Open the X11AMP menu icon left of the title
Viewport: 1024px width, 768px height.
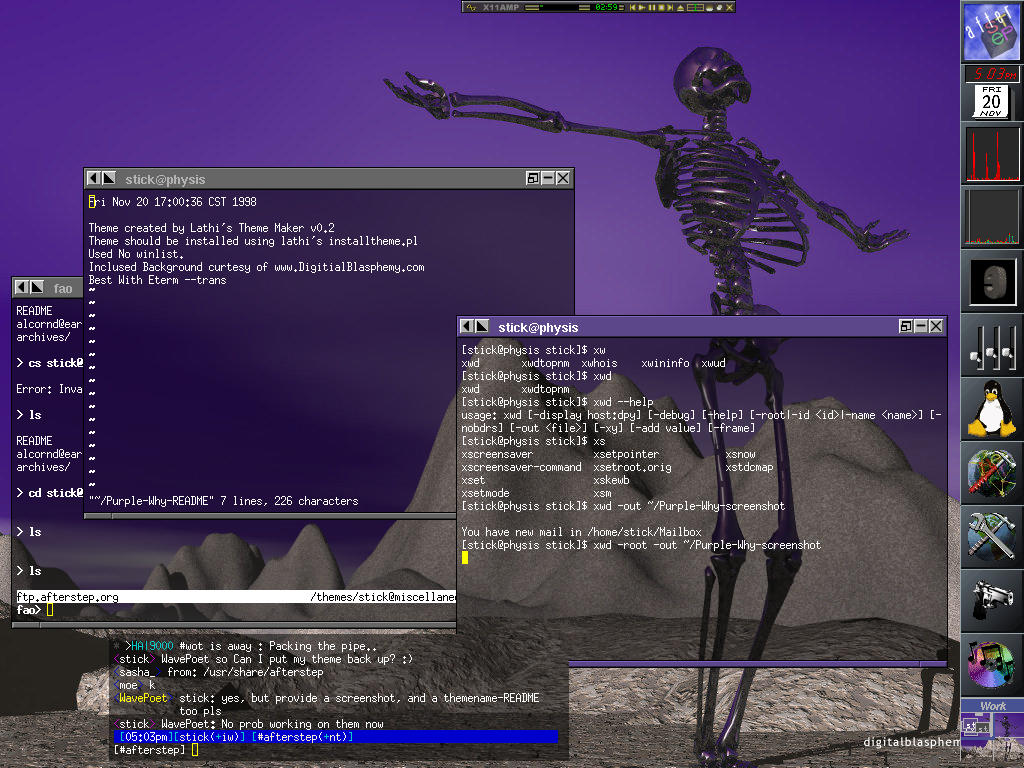point(471,7)
